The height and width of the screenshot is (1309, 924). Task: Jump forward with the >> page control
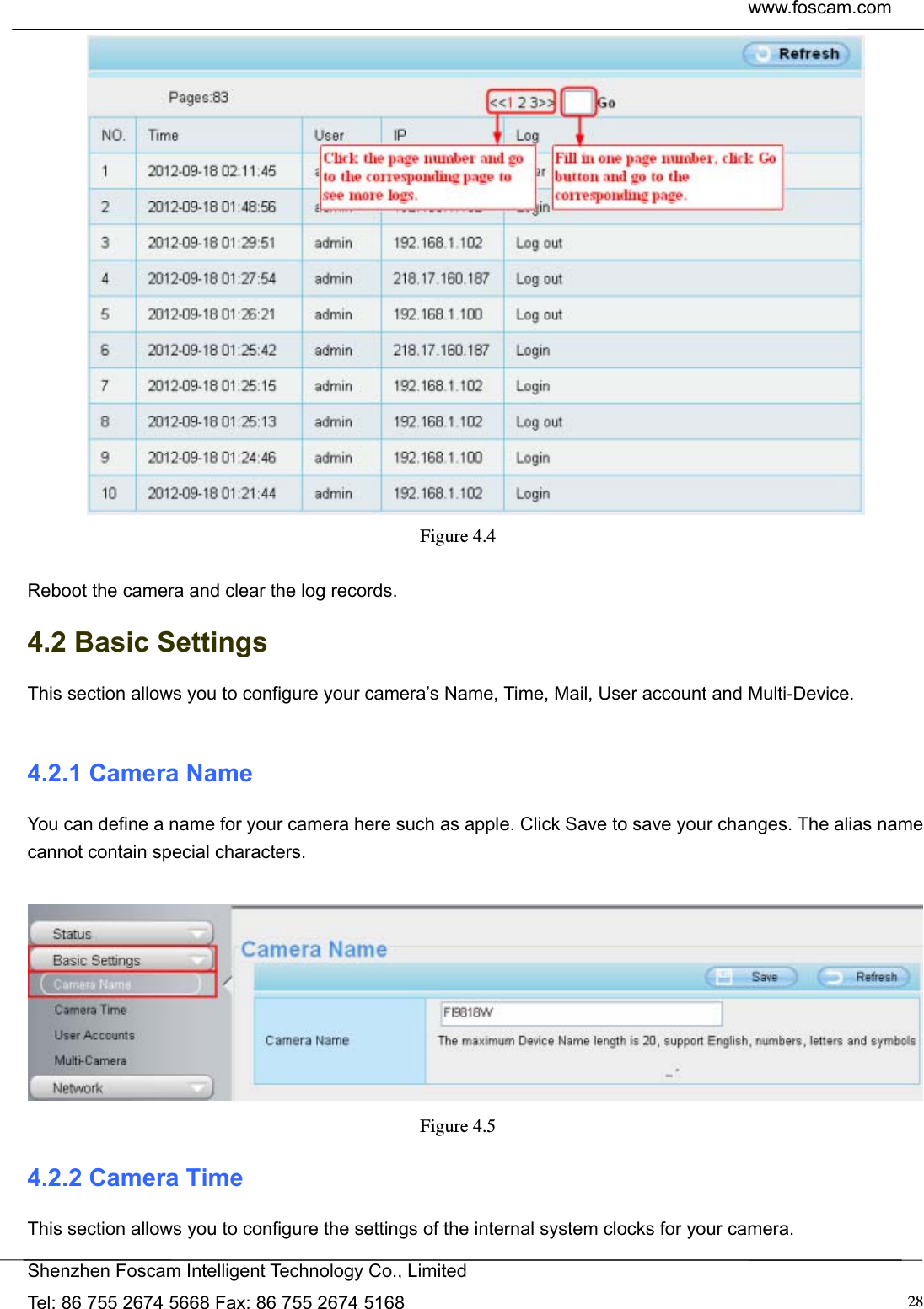click(x=546, y=102)
